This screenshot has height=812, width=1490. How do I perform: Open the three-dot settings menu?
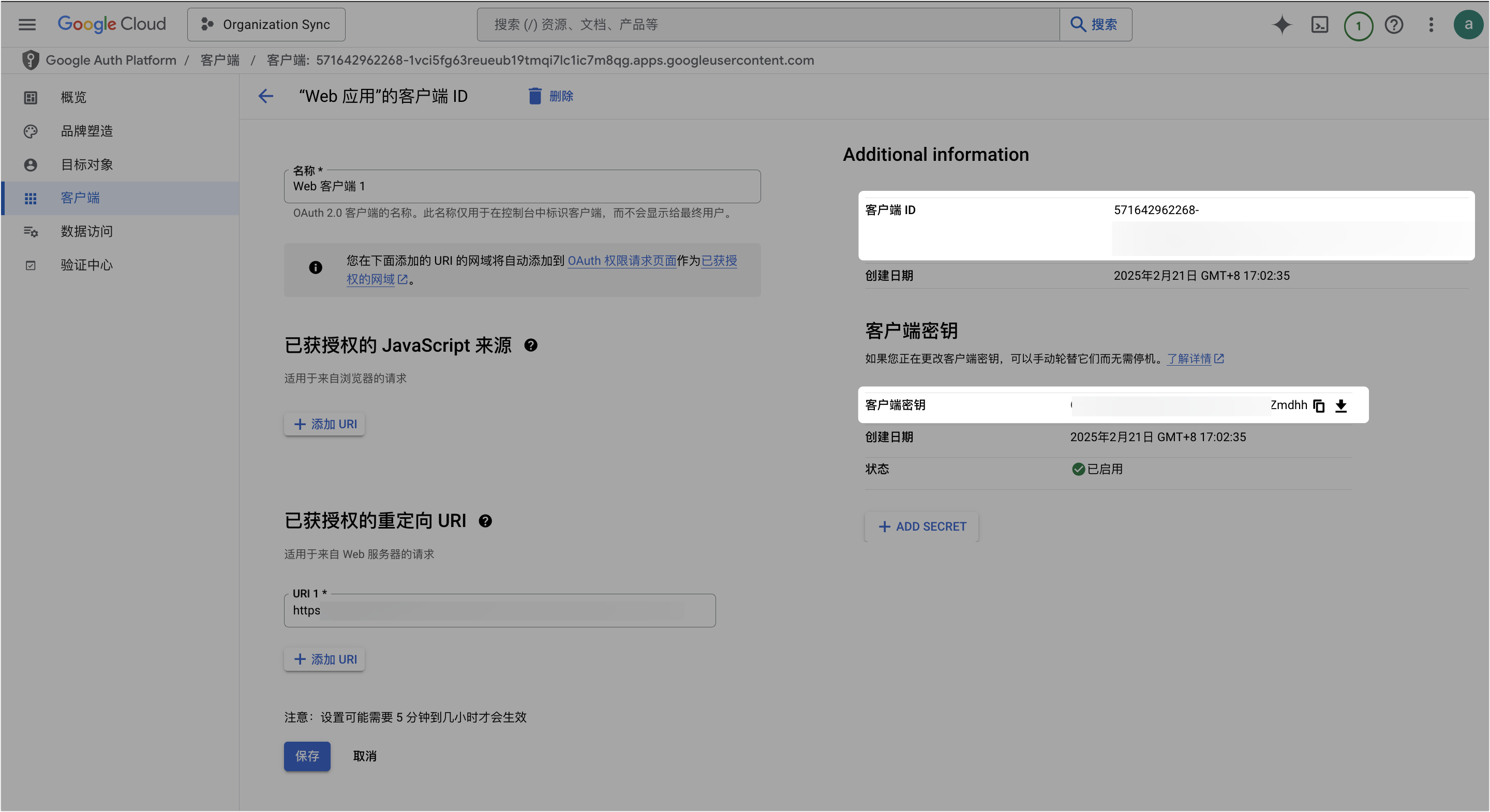click(x=1431, y=24)
